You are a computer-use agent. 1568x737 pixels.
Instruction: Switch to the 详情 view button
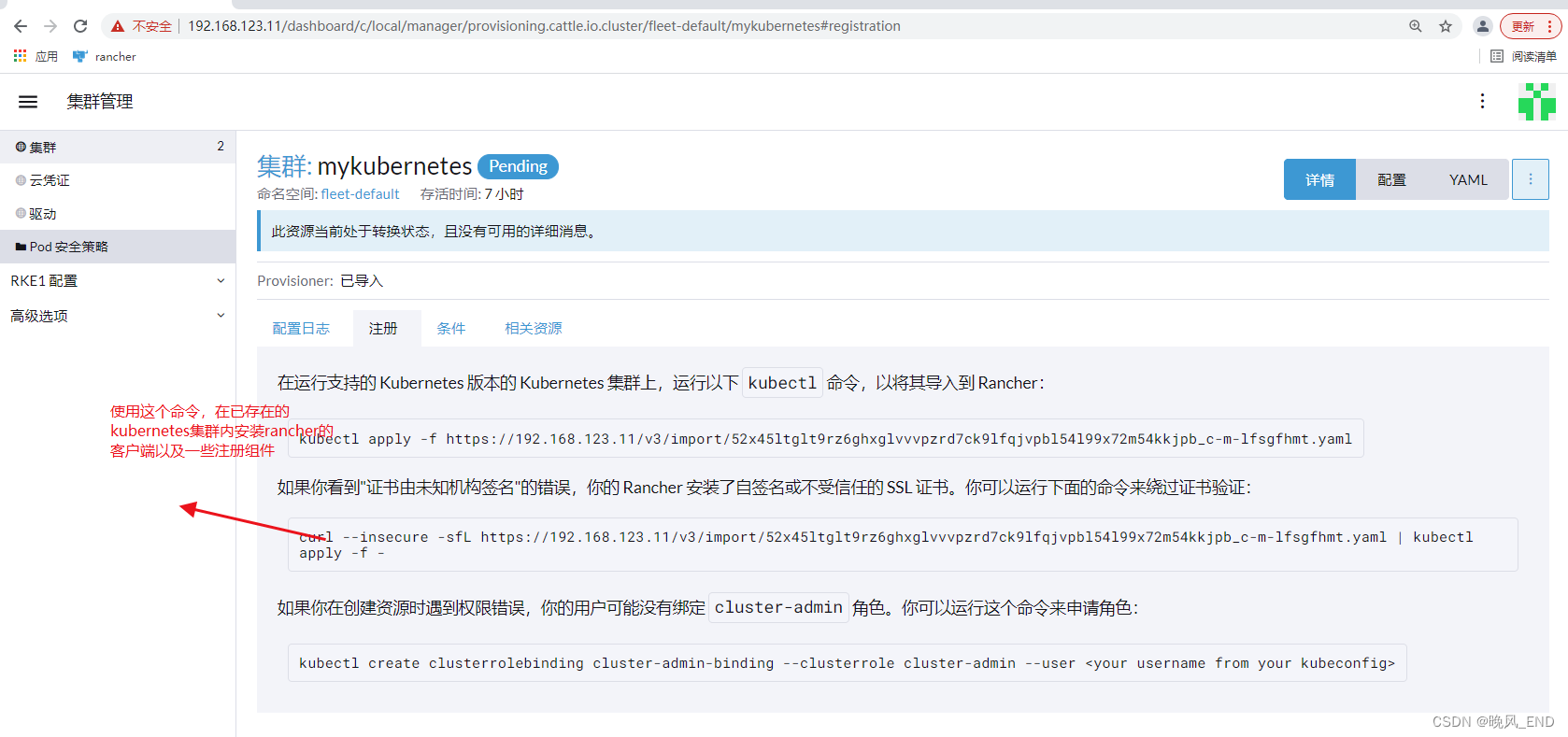[x=1319, y=179]
